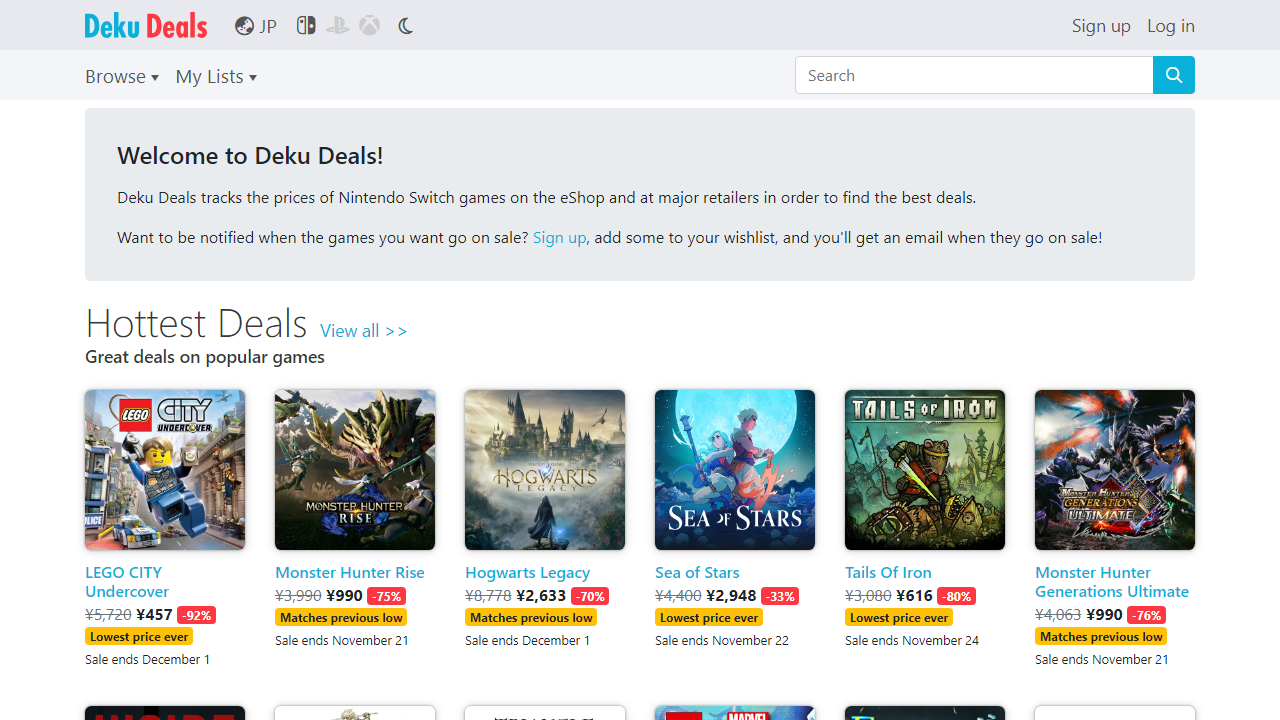Click the Hogwarts Legacy box art
This screenshot has height=720, width=1280.
544,470
